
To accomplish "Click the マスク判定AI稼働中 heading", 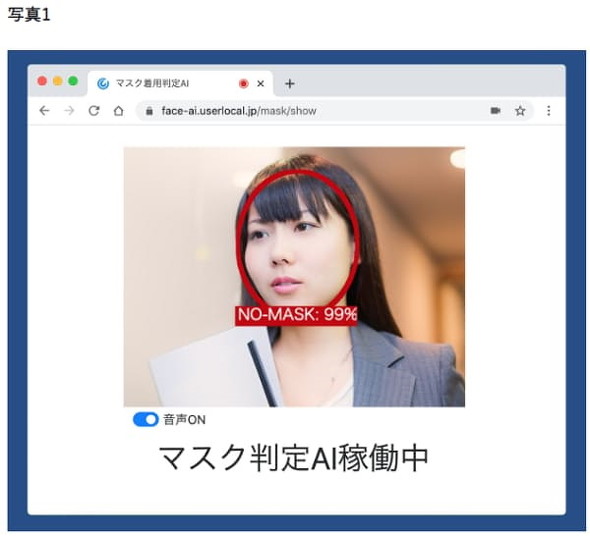I will [293, 458].
